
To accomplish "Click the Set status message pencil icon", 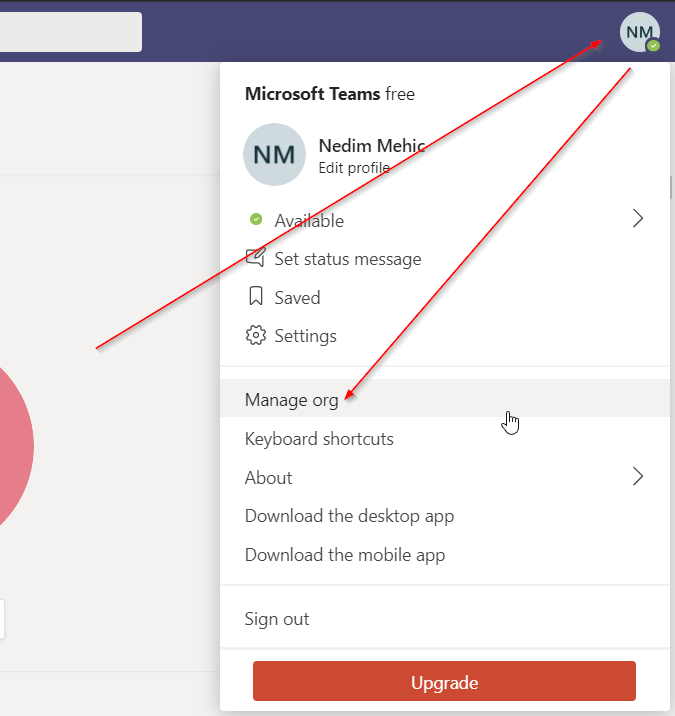I will [x=256, y=259].
